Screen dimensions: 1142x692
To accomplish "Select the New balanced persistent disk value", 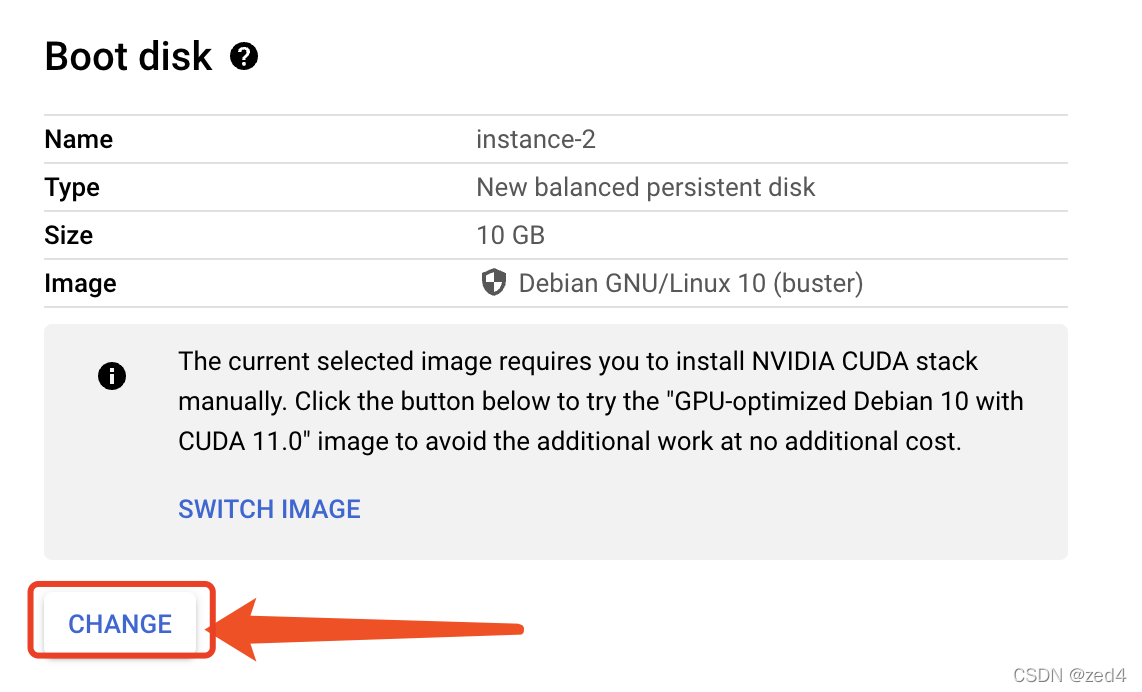I will pos(646,187).
